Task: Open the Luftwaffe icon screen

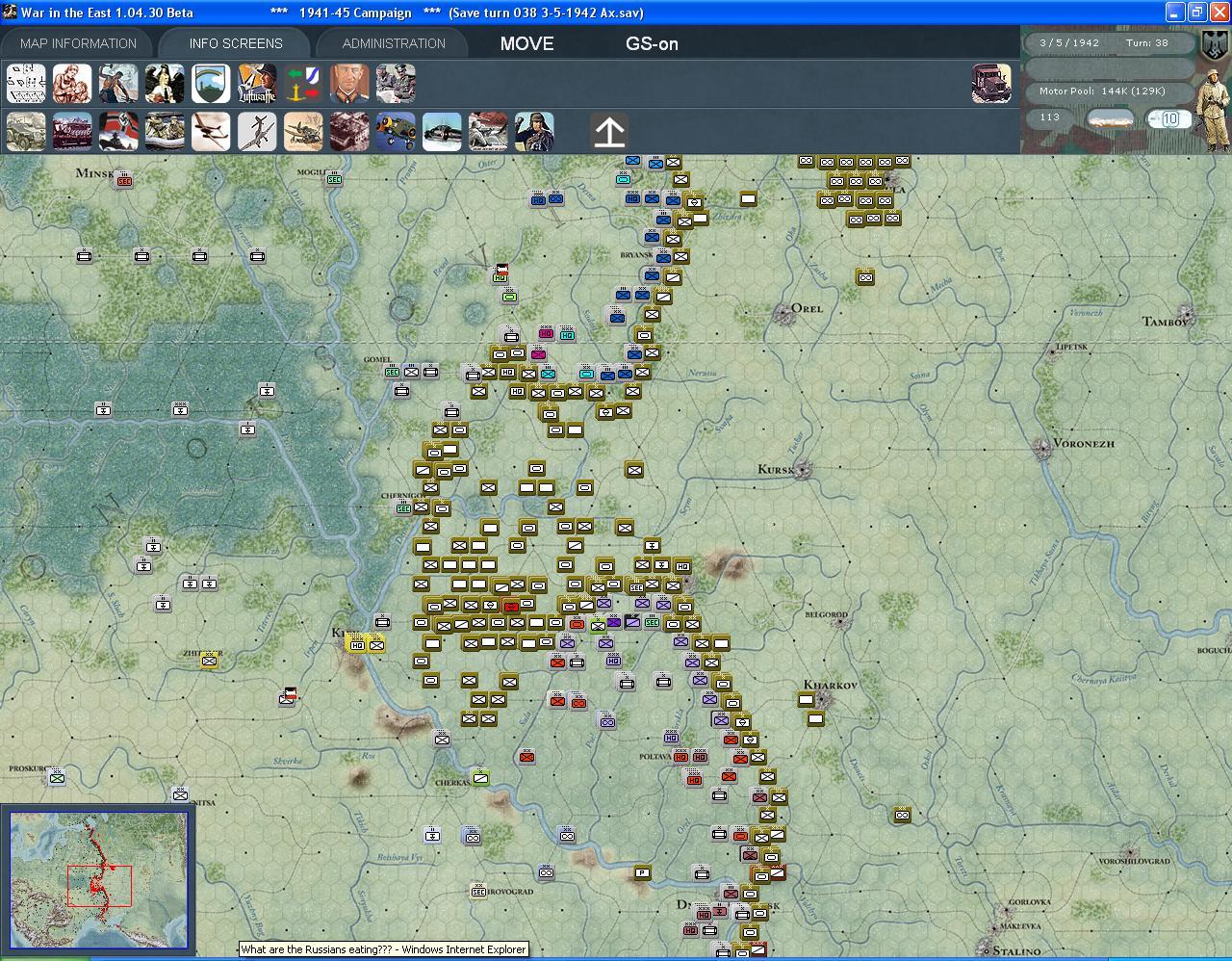Action: [257, 84]
